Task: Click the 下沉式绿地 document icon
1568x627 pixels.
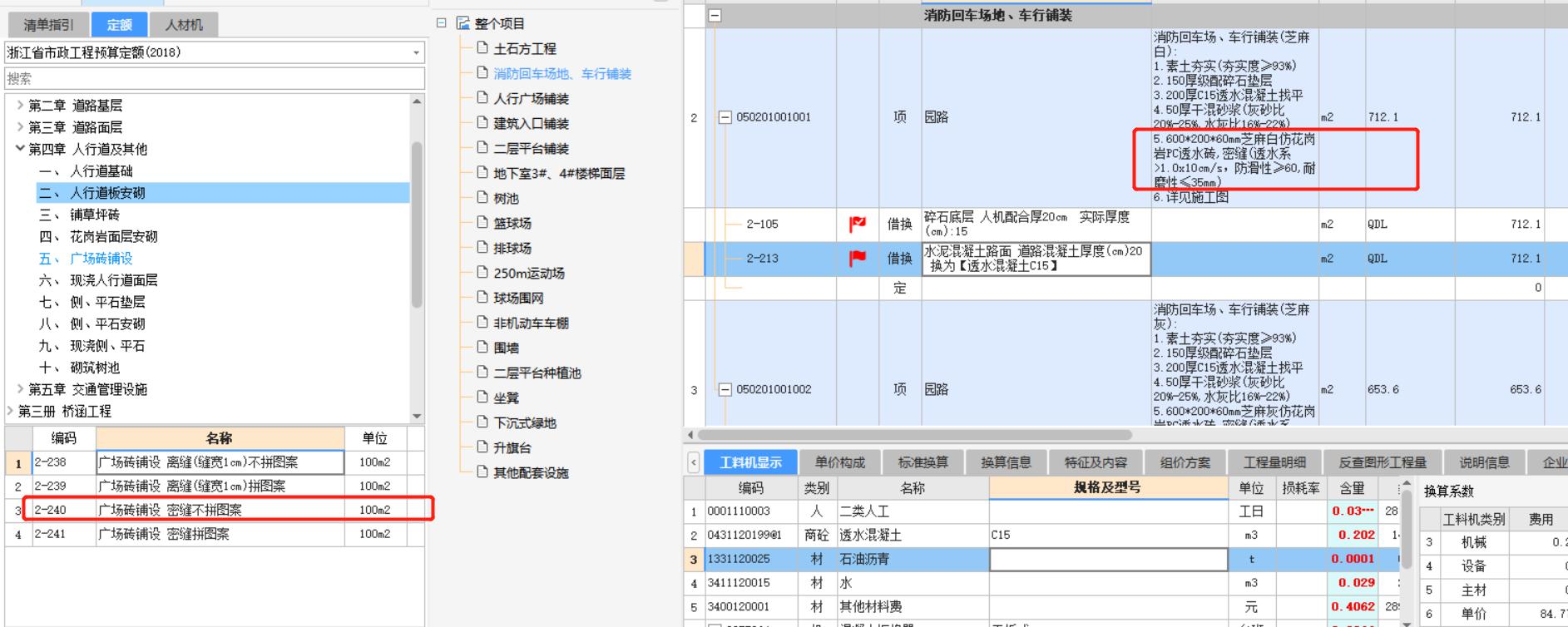Action: (x=482, y=422)
